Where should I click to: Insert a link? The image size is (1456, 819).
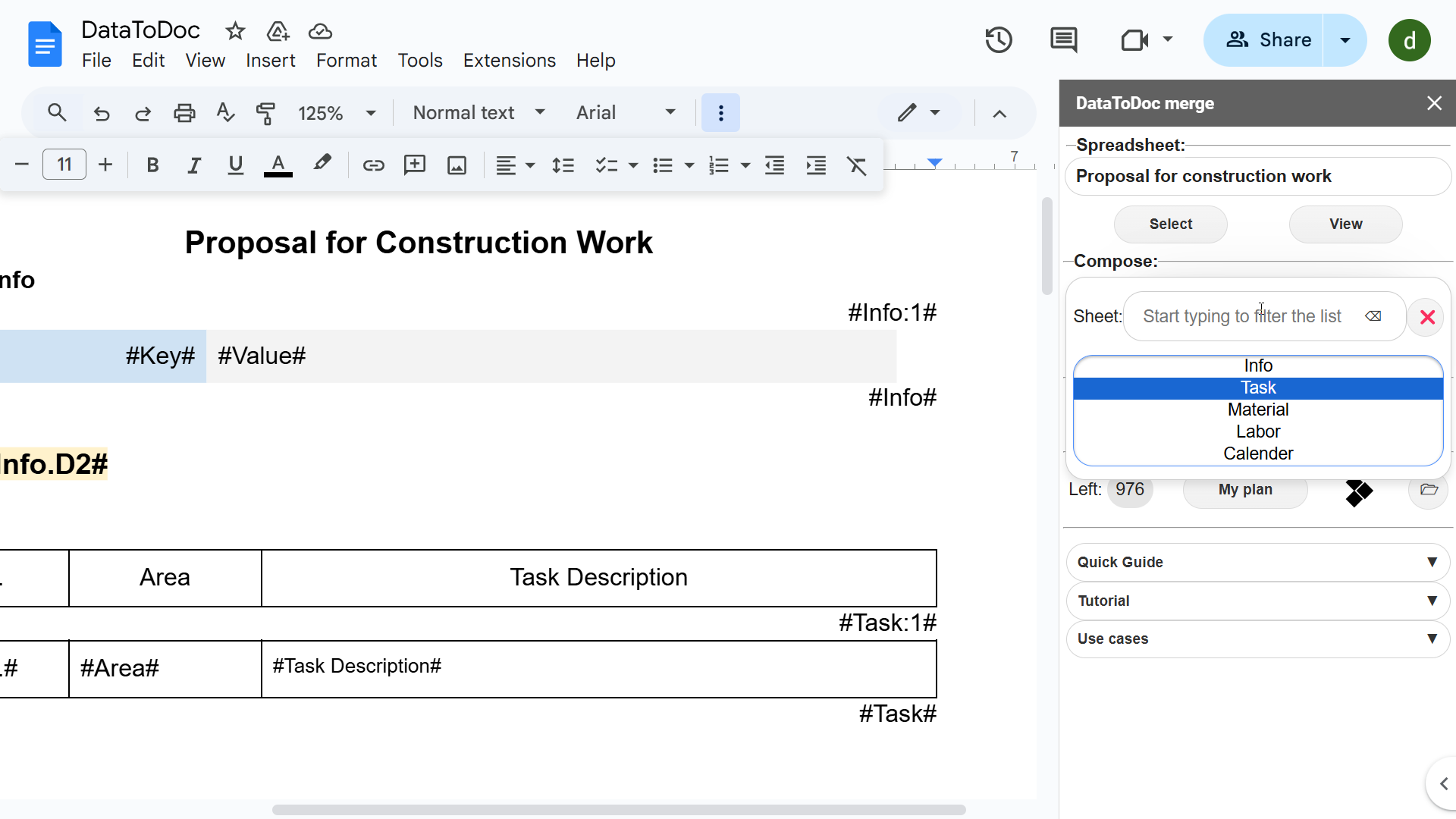373,165
